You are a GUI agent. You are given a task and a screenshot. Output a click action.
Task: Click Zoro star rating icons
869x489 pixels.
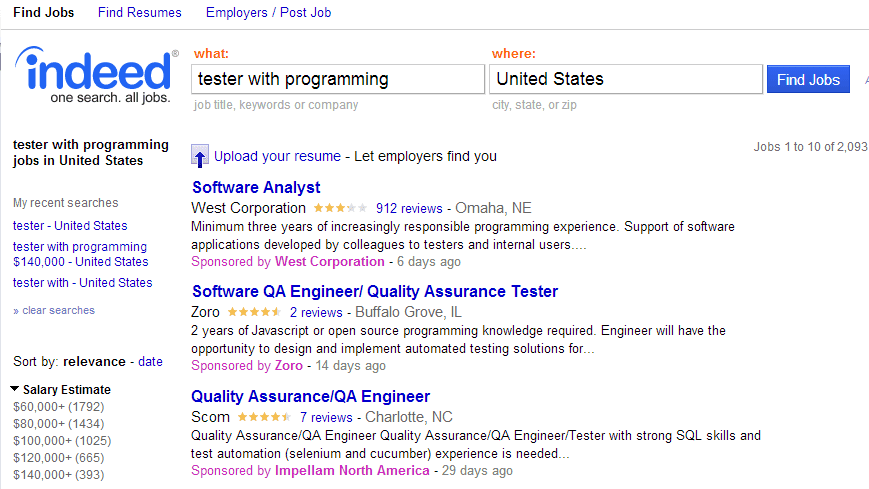[x=254, y=313]
